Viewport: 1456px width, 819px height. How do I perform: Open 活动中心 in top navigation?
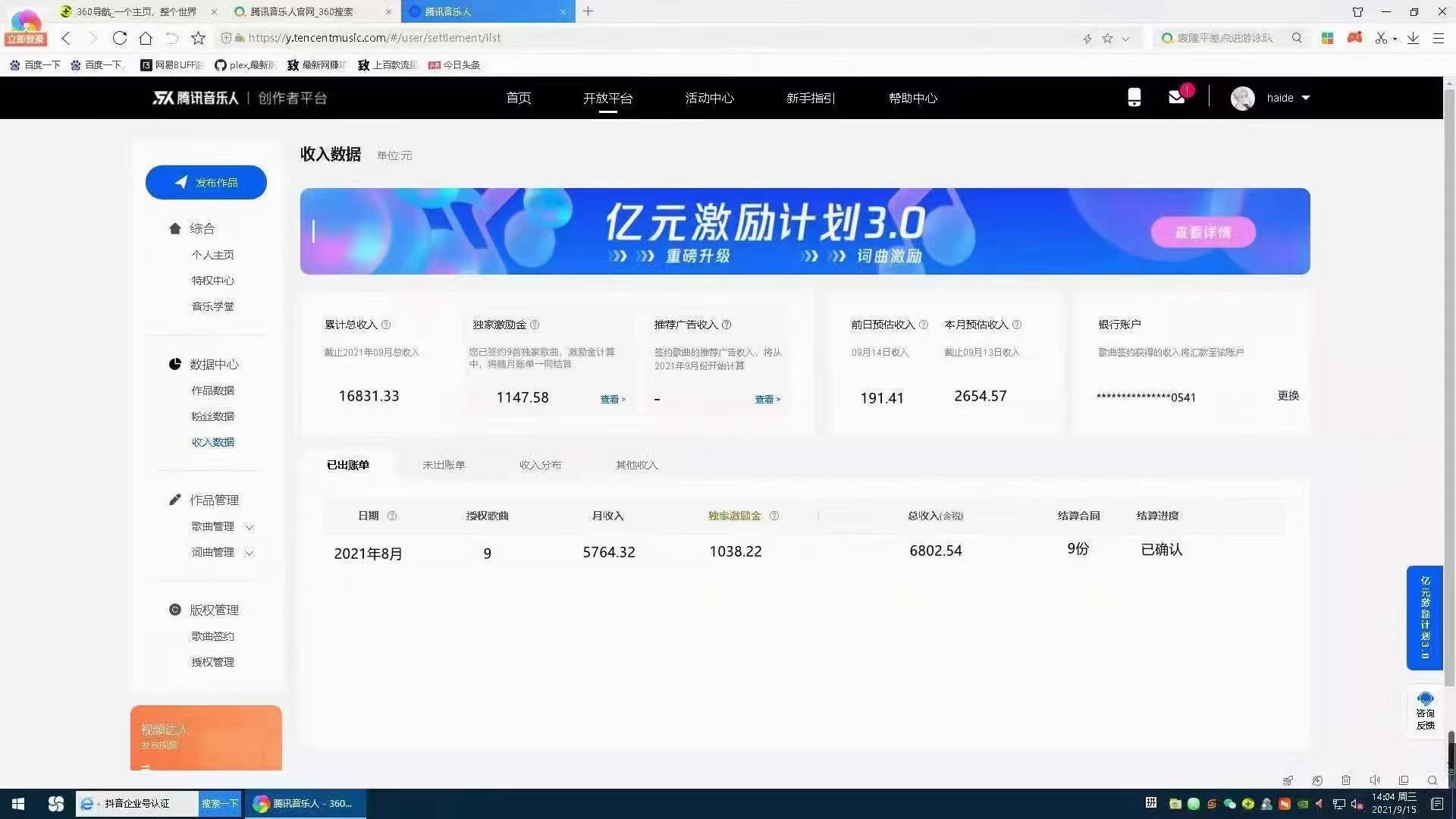coord(709,98)
